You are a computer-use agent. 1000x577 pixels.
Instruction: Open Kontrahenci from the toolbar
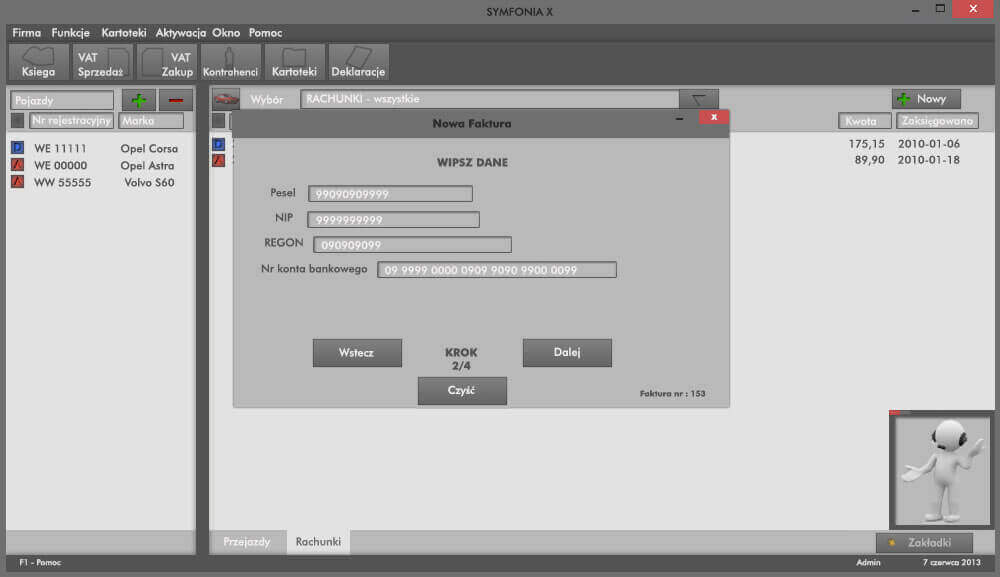(x=230, y=62)
